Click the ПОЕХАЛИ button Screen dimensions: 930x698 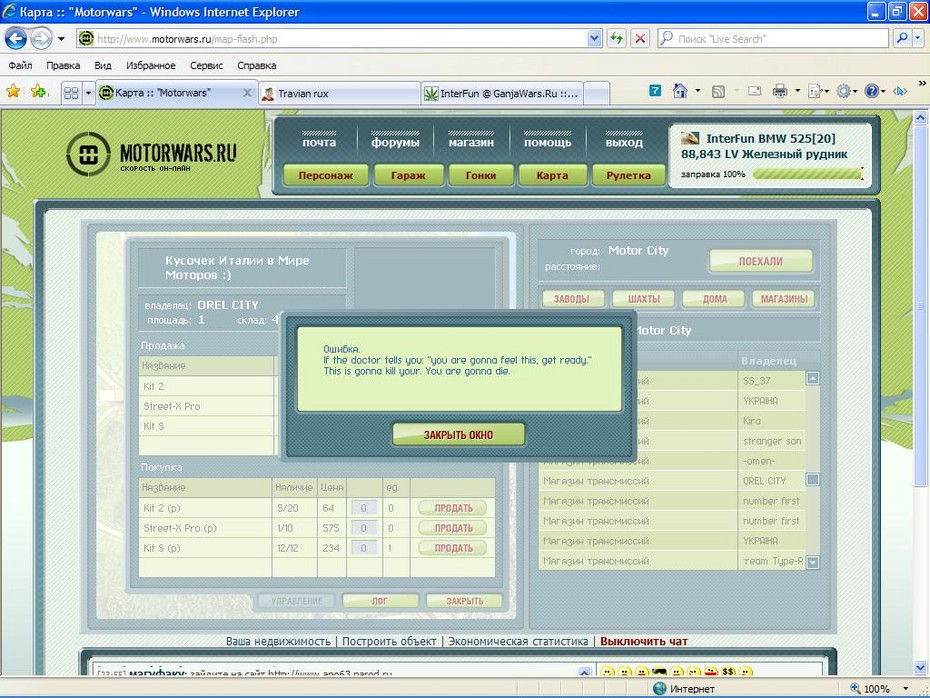tap(760, 262)
